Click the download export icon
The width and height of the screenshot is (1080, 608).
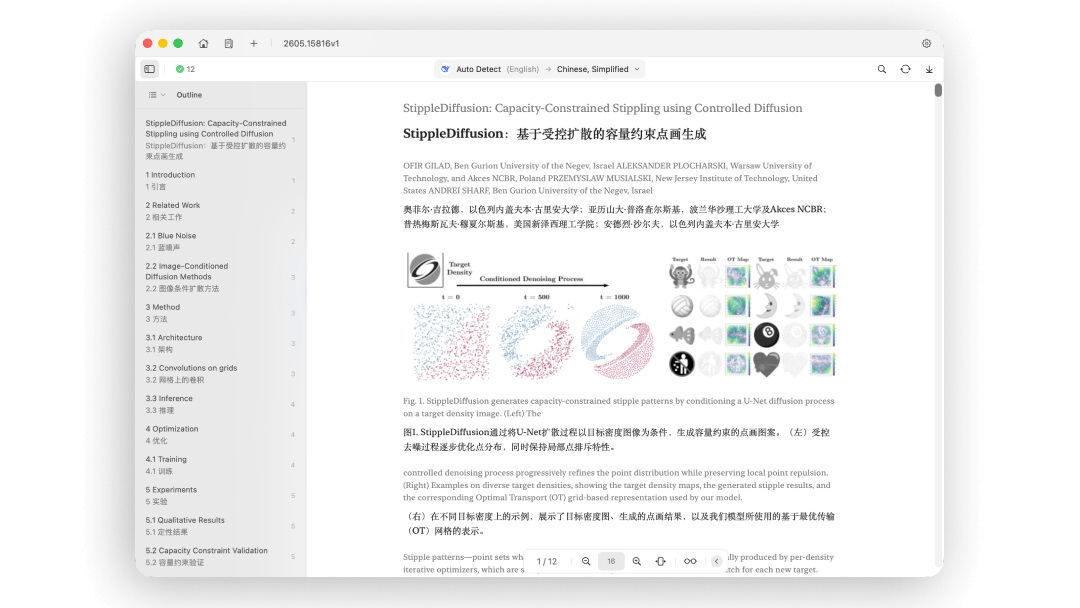click(929, 69)
